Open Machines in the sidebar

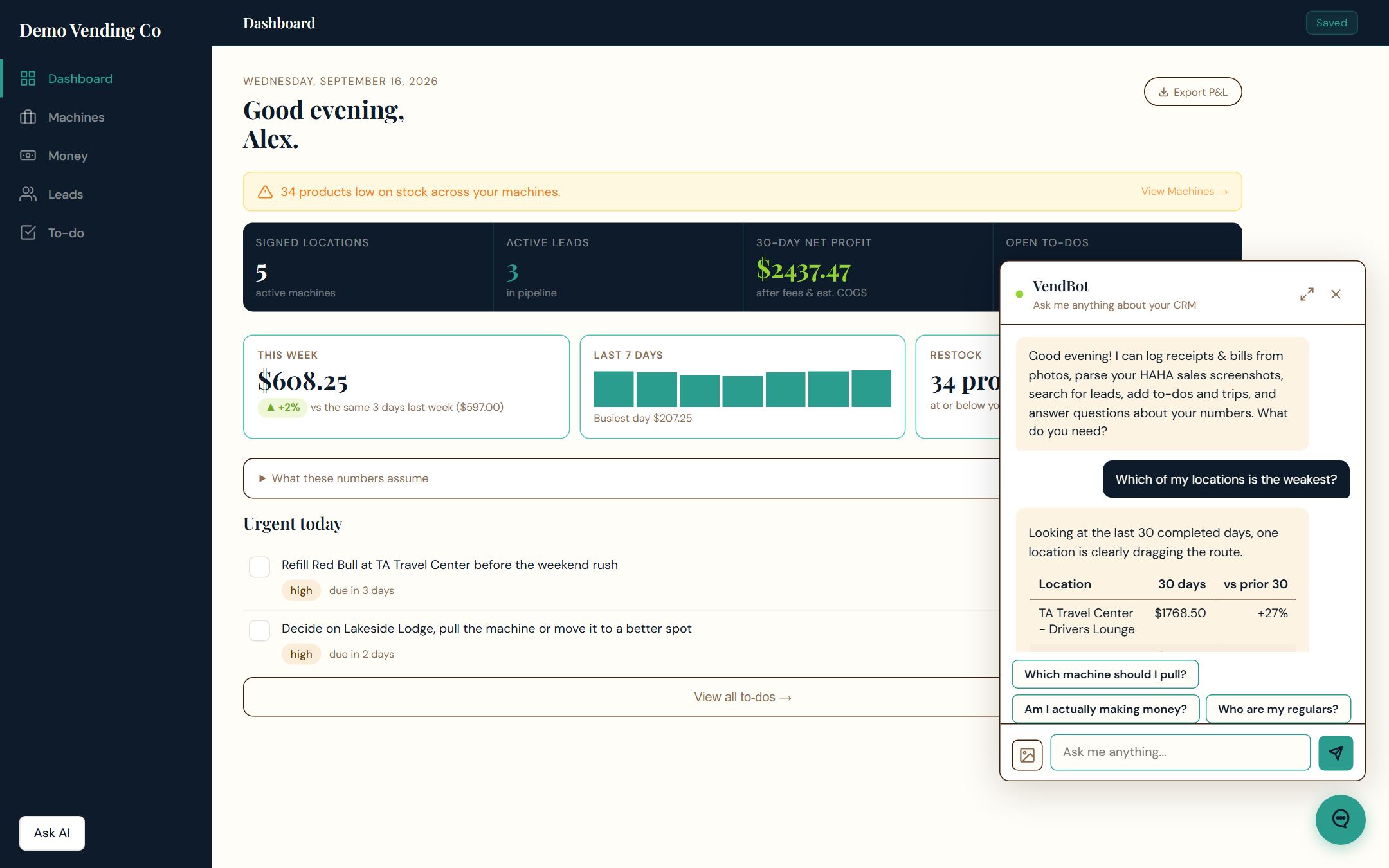106,117
